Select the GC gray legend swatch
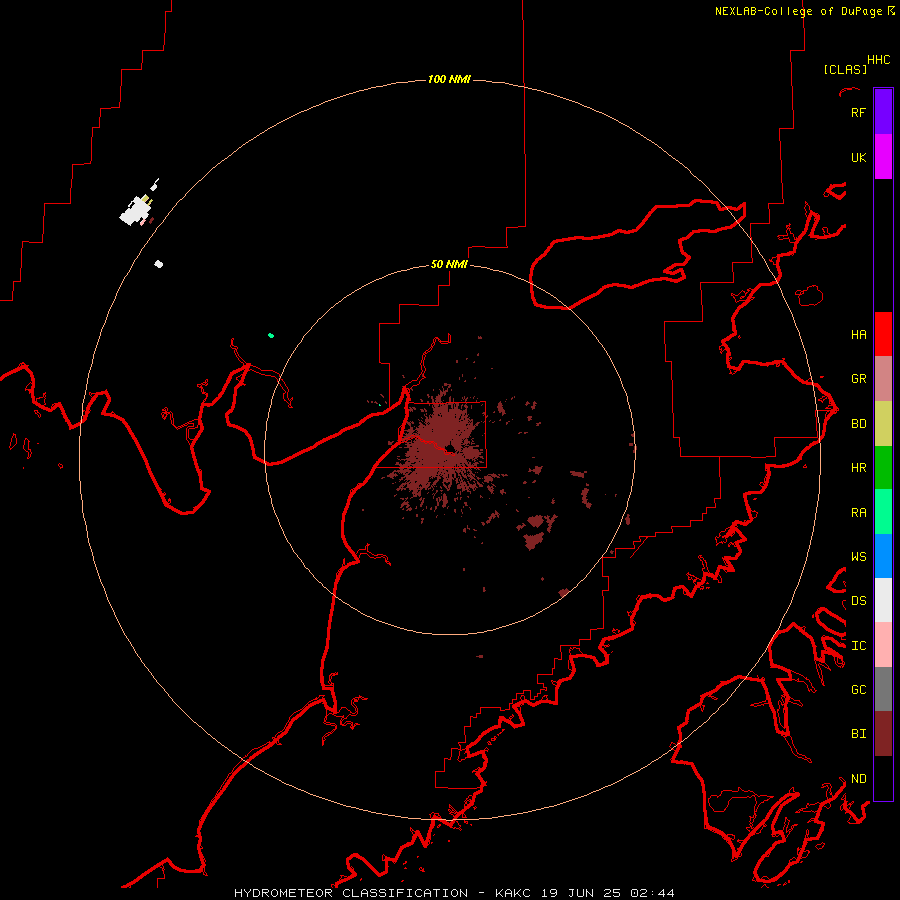 coord(883,689)
